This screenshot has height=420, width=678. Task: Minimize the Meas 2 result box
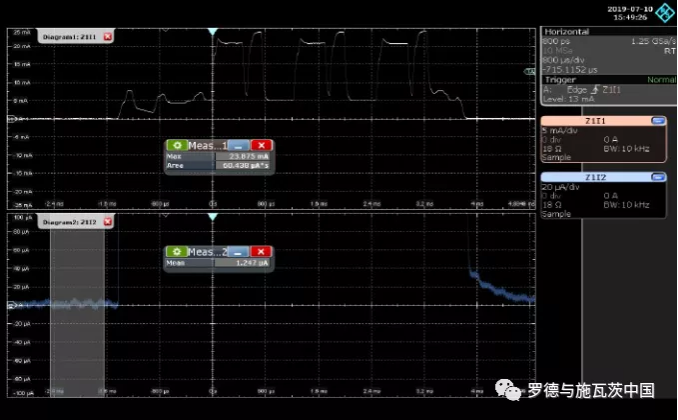click(x=239, y=252)
